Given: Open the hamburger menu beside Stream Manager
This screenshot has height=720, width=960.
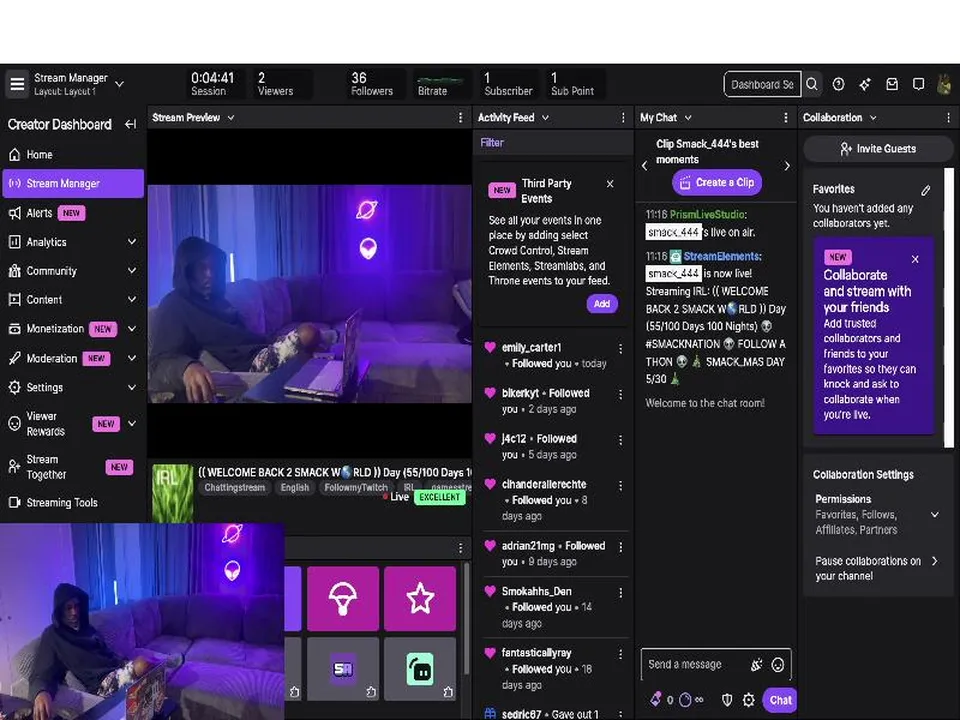Looking at the screenshot, I should coord(17,84).
